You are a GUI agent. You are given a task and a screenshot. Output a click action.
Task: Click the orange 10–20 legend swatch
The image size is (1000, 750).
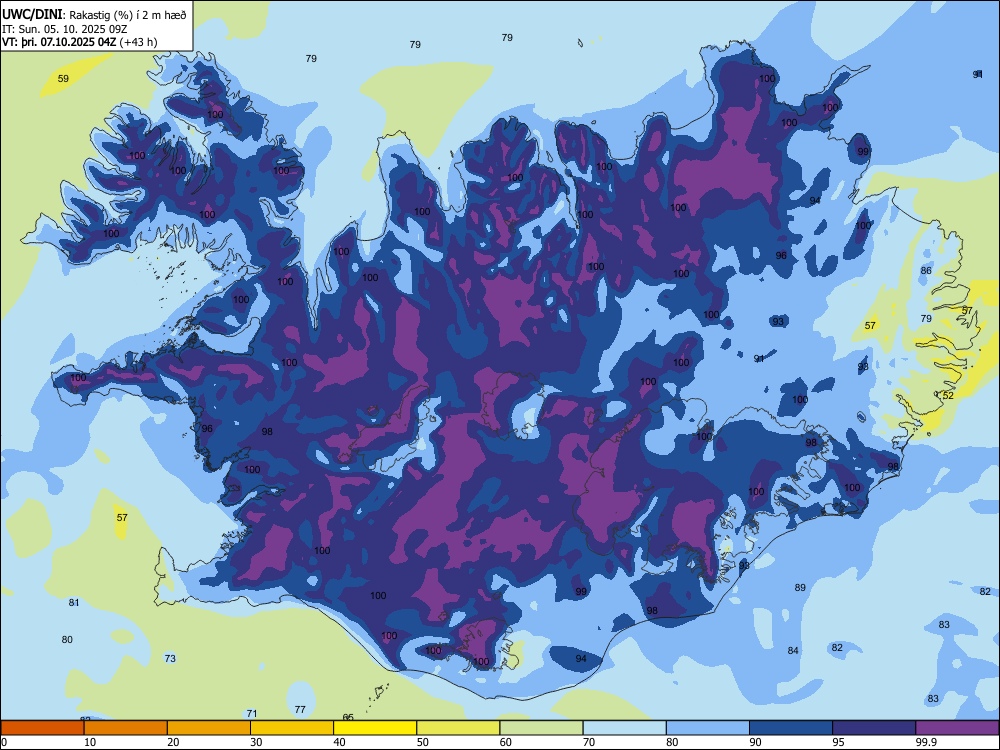tap(126, 728)
